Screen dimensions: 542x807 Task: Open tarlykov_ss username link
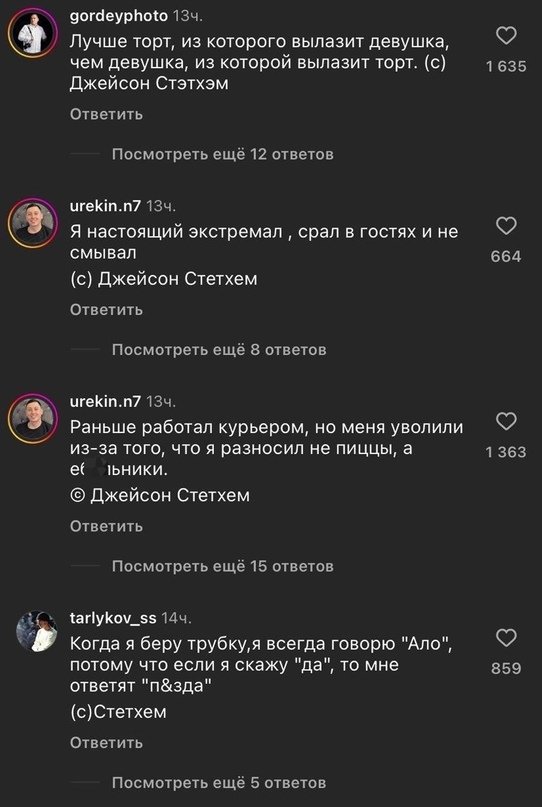[113, 618]
